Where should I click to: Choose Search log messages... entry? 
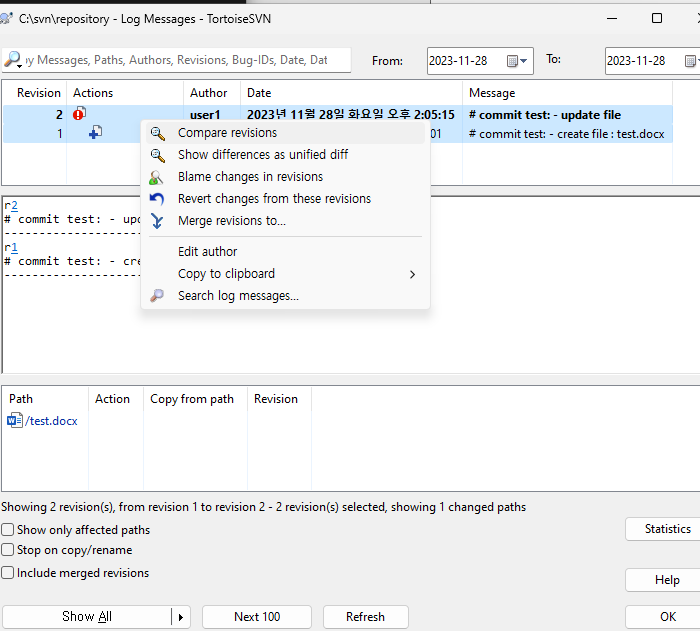pyautogui.click(x=285, y=296)
